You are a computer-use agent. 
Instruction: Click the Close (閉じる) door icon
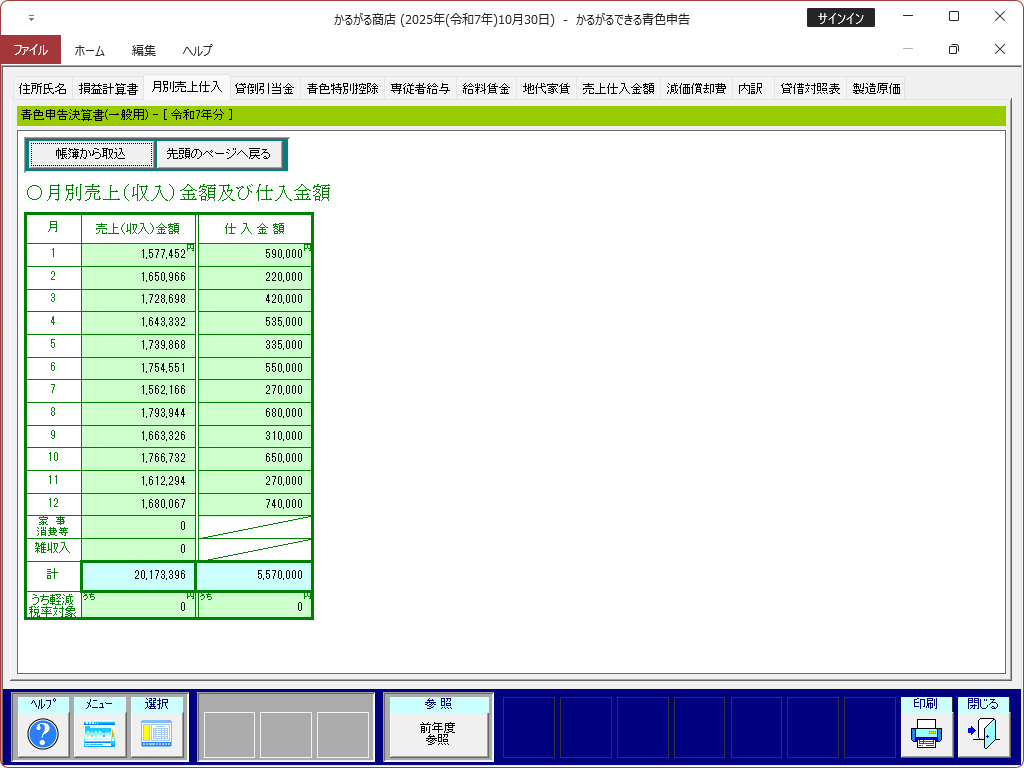[983, 734]
